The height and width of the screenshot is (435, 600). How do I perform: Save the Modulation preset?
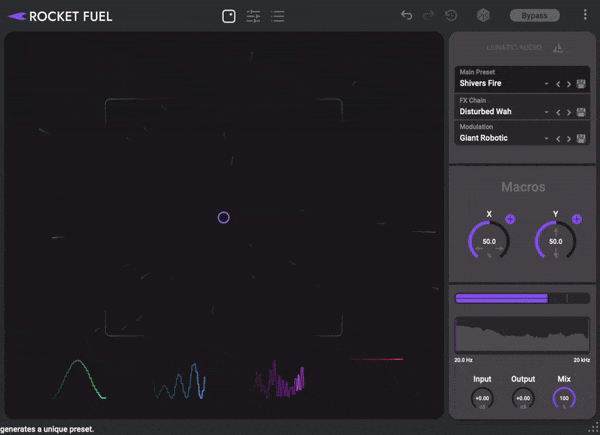(581, 139)
